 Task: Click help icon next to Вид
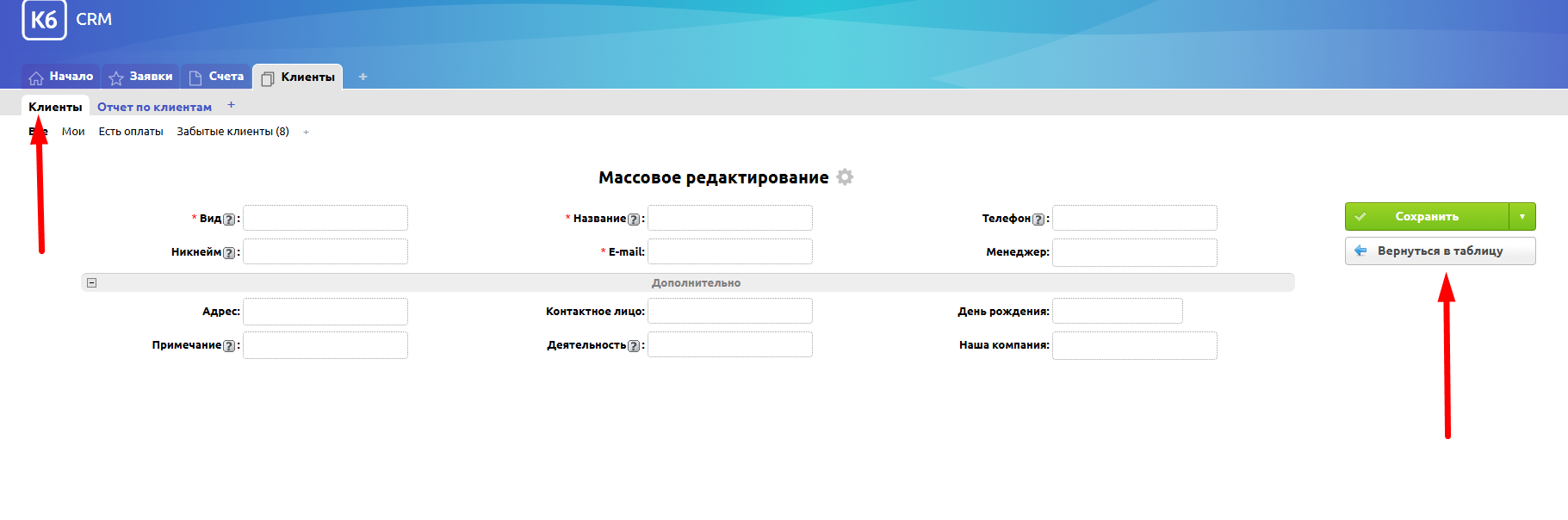click(228, 219)
